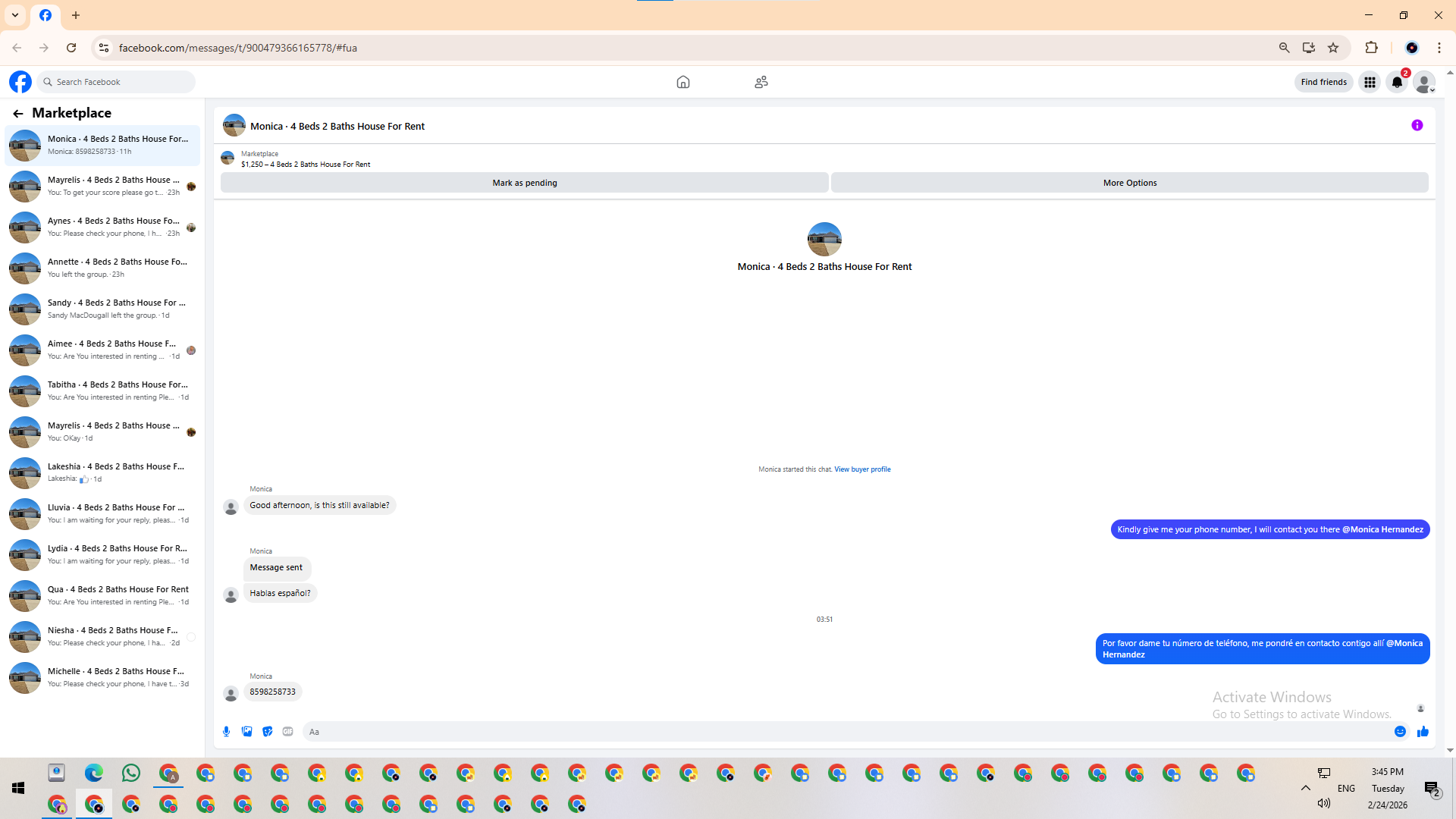
Task: Expand the account profile dropdown
Action: pos(1425,83)
